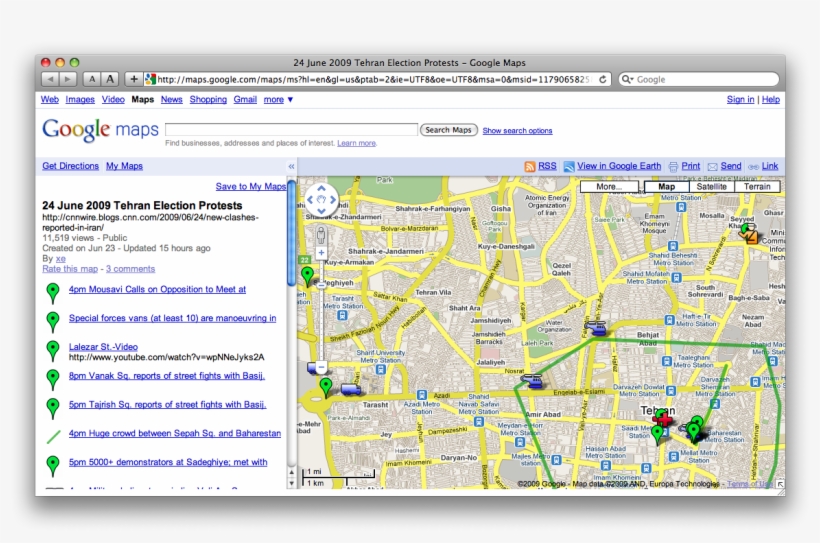The width and height of the screenshot is (820, 543).
Task: Zoom out with the minus button
Action: pyautogui.click(x=321, y=367)
